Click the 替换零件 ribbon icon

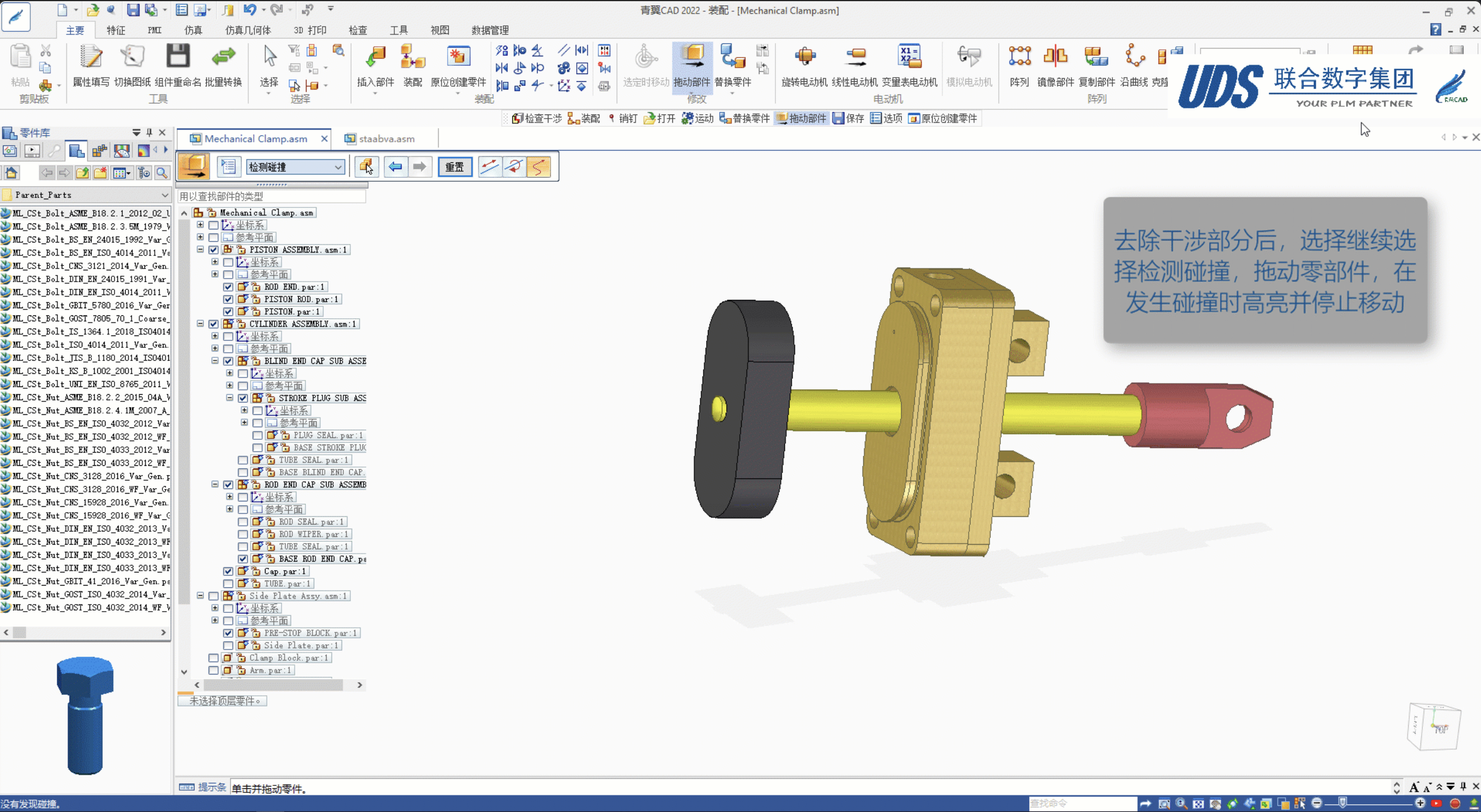pyautogui.click(x=732, y=57)
